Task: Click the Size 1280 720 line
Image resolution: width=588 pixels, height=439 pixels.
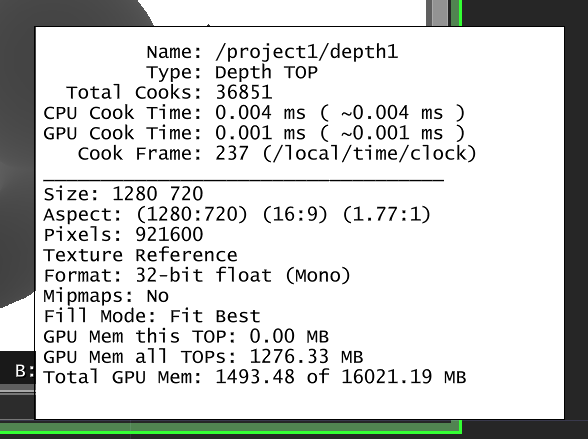Action: click(x=123, y=194)
